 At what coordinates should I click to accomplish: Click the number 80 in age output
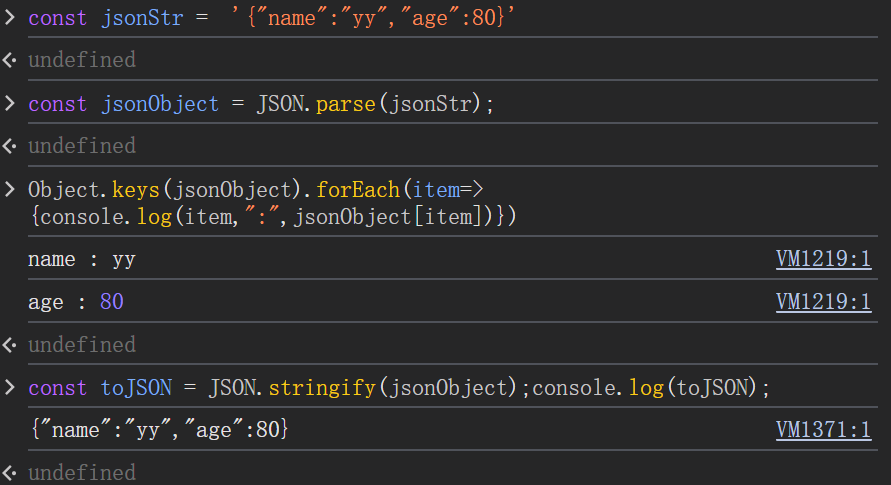tap(111, 302)
